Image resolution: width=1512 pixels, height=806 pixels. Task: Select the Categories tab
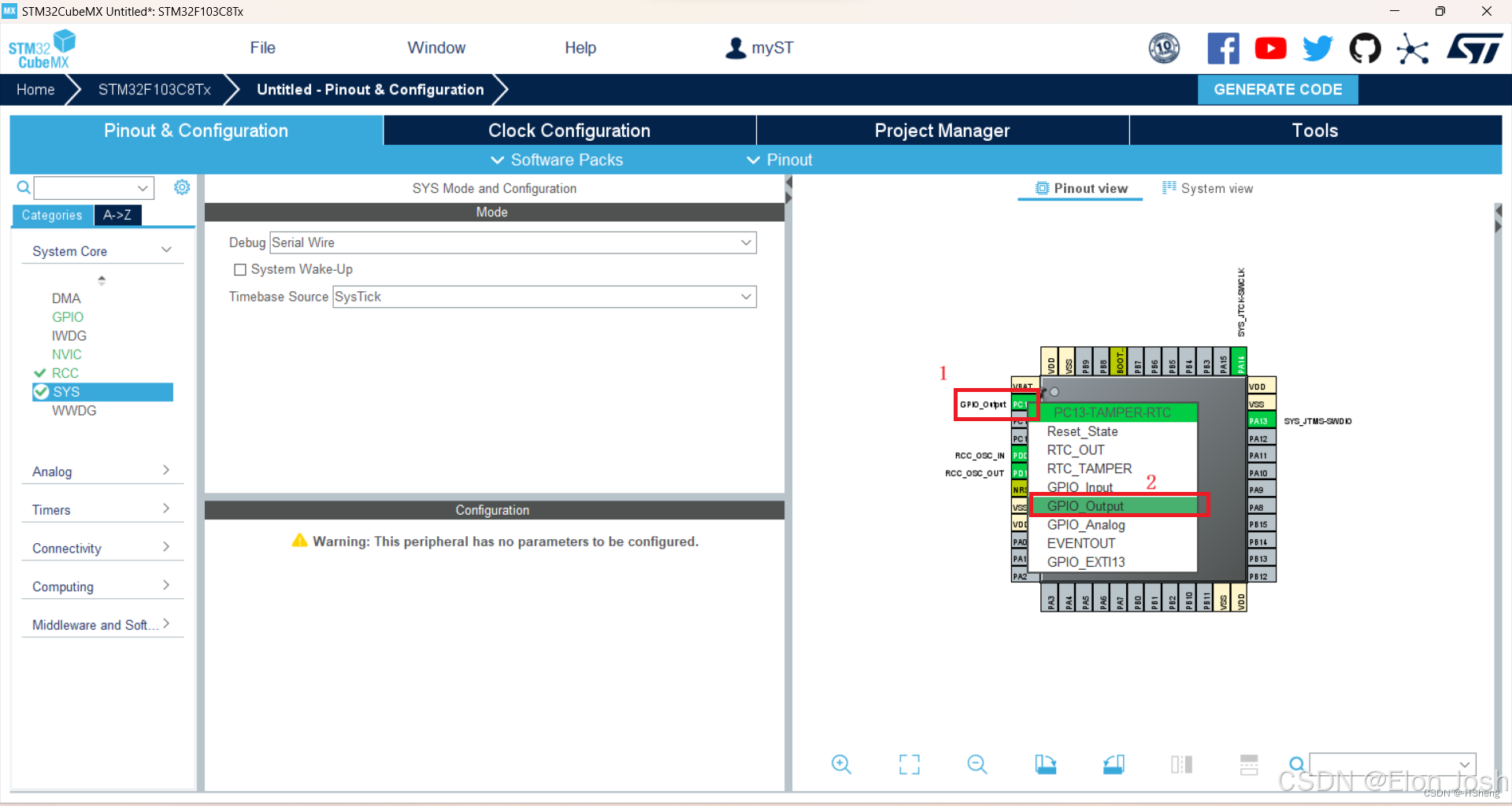tap(52, 215)
